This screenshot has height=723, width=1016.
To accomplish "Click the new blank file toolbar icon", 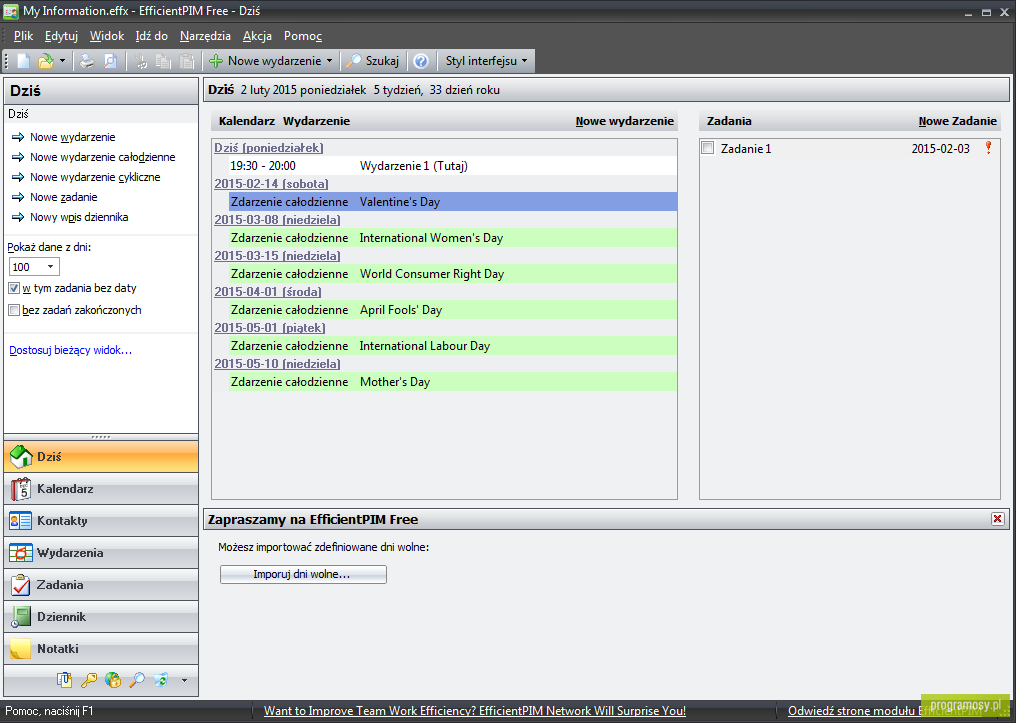I will coord(23,61).
